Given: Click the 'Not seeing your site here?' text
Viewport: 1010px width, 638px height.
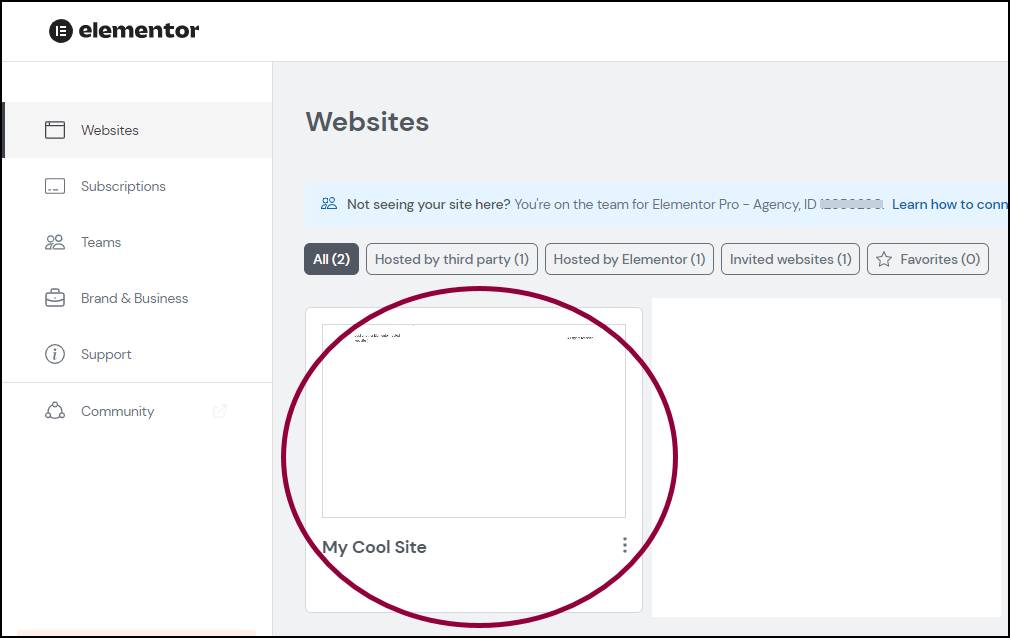Looking at the screenshot, I should [428, 204].
